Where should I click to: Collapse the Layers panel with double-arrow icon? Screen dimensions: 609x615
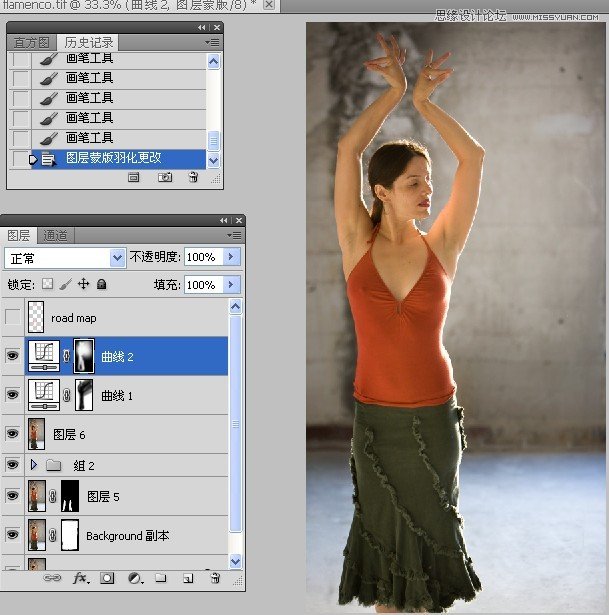tap(224, 220)
